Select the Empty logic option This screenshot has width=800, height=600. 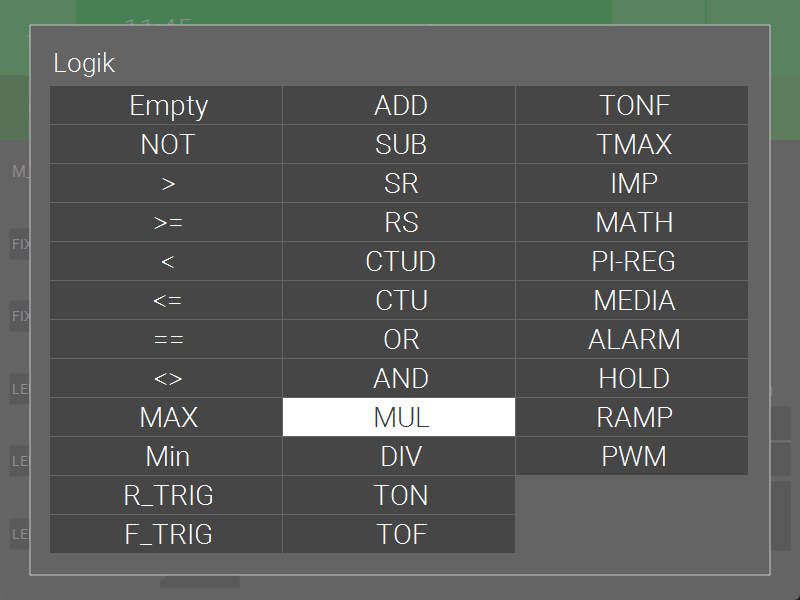pyautogui.click(x=167, y=105)
